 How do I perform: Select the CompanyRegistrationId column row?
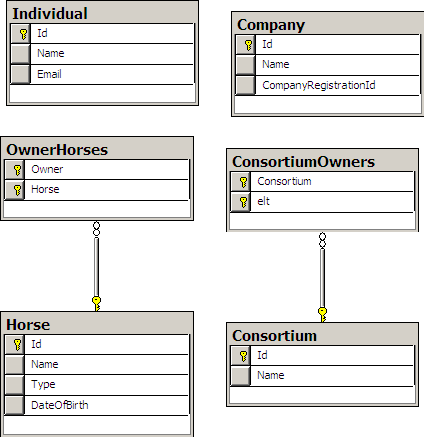[x=328, y=85]
